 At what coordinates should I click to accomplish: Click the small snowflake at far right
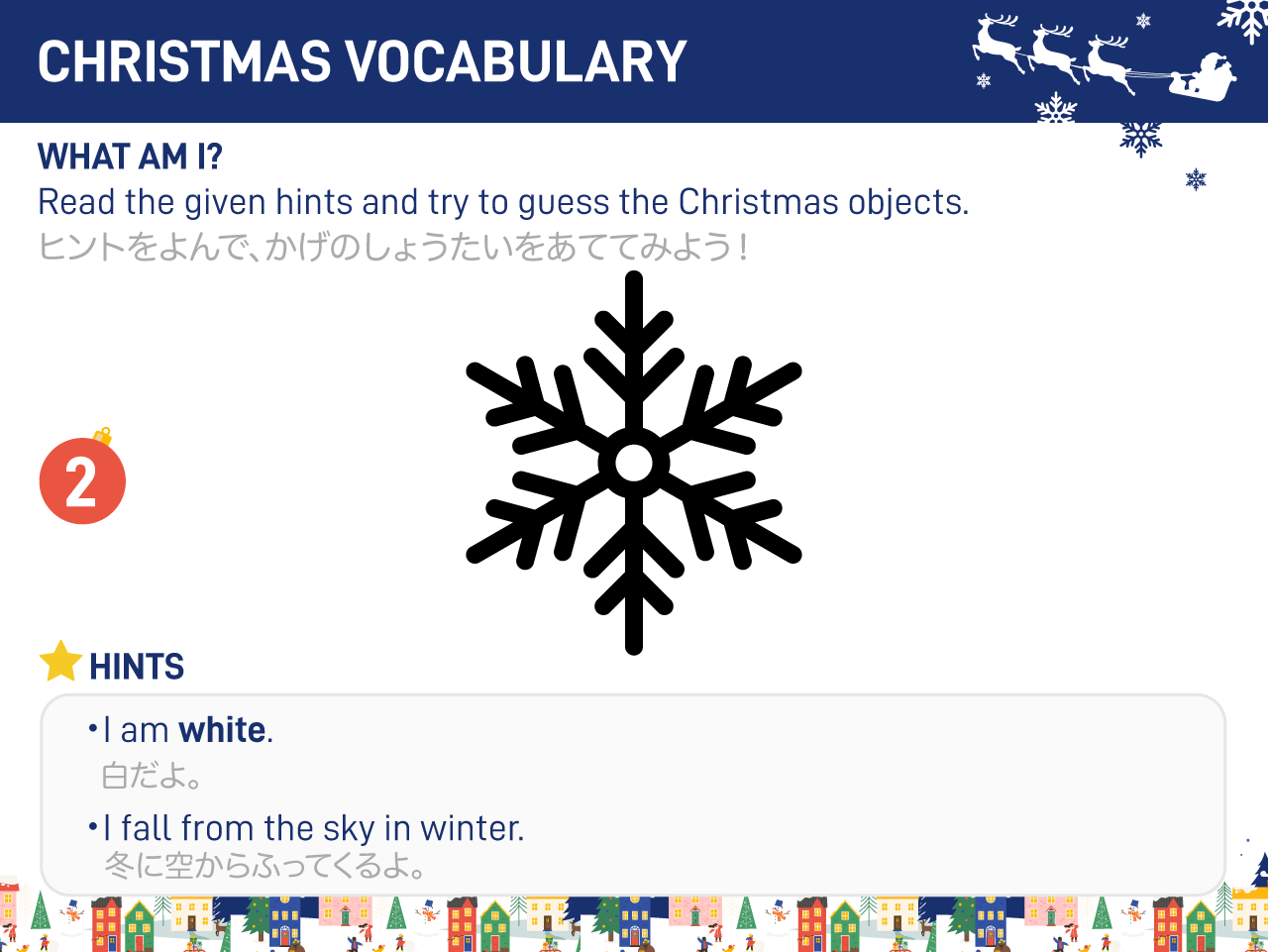(x=1197, y=179)
